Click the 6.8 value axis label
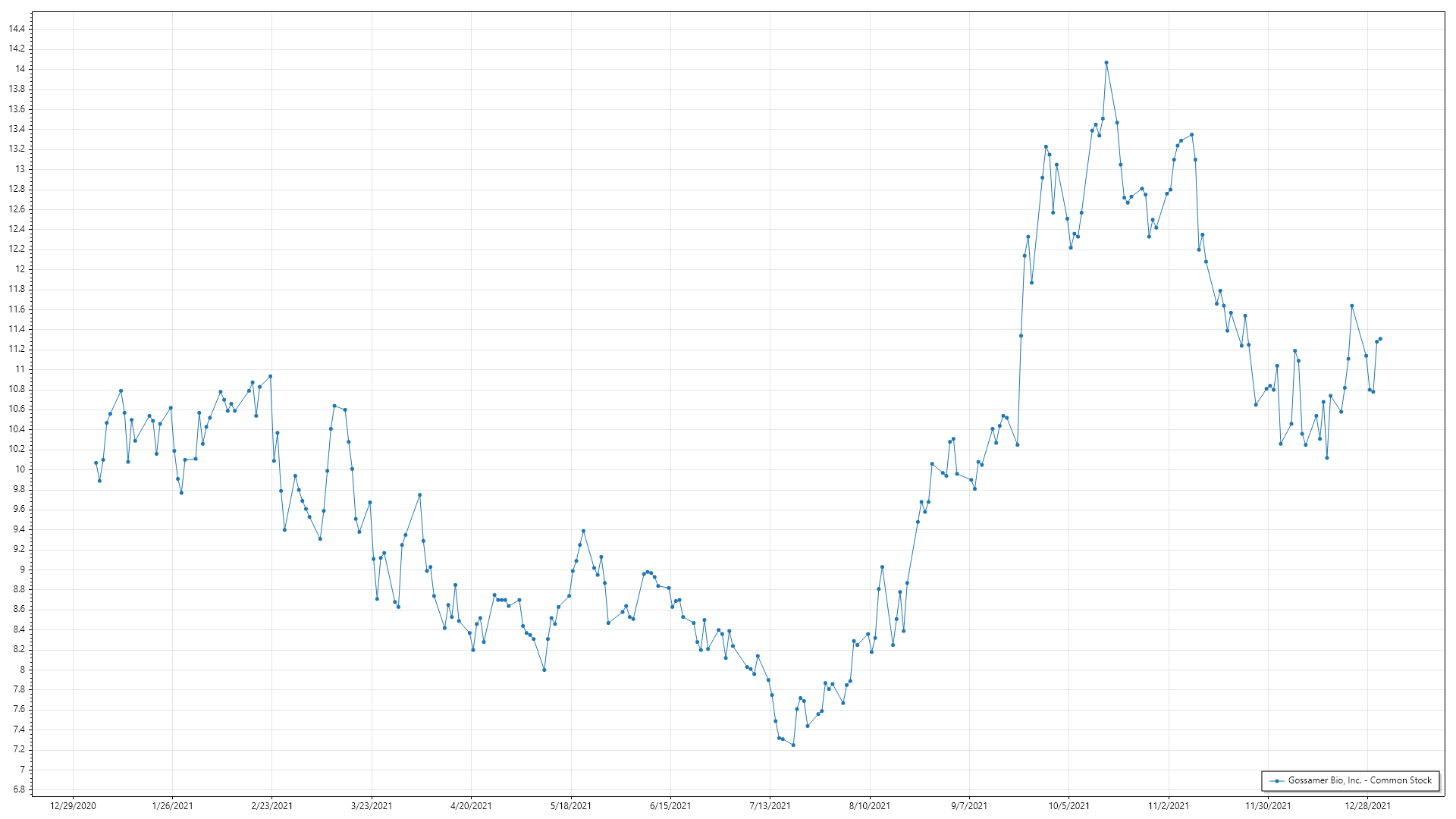 [x=18, y=790]
